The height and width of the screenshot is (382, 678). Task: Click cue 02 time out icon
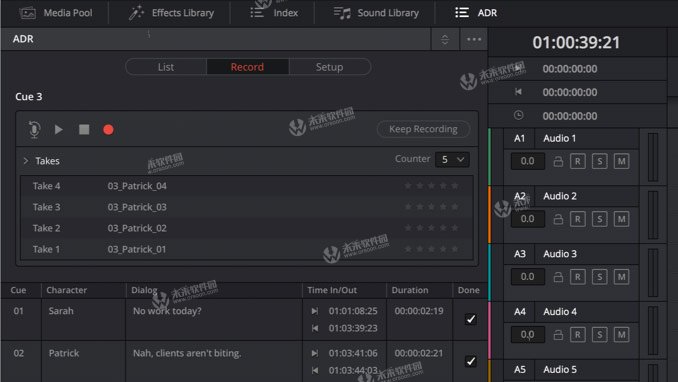[x=315, y=370]
